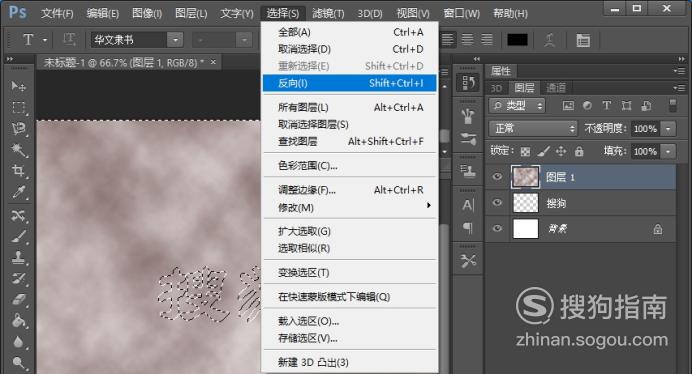This screenshot has width=692, height=374.
Task: Choose 反向(I) from the Select menu
Action: coord(350,83)
